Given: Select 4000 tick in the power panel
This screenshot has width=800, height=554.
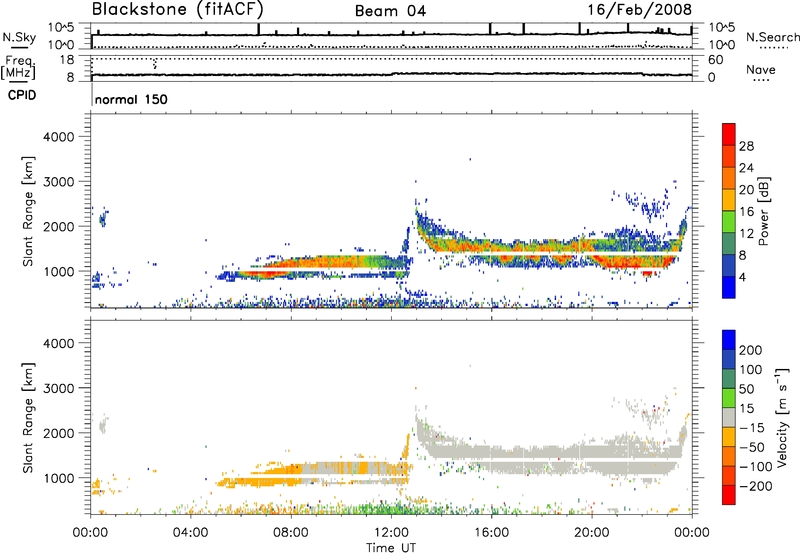Looking at the screenshot, I should (x=58, y=137).
